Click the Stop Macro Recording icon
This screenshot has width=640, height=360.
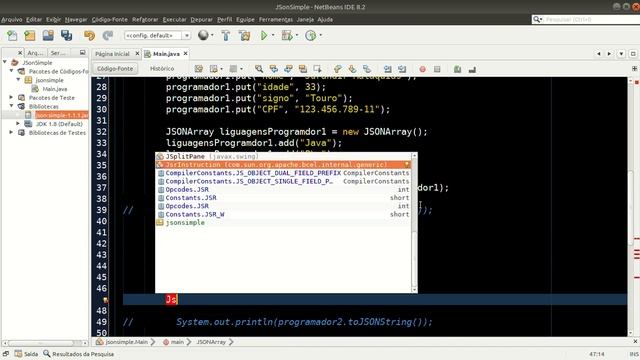pyautogui.click(x=437, y=69)
